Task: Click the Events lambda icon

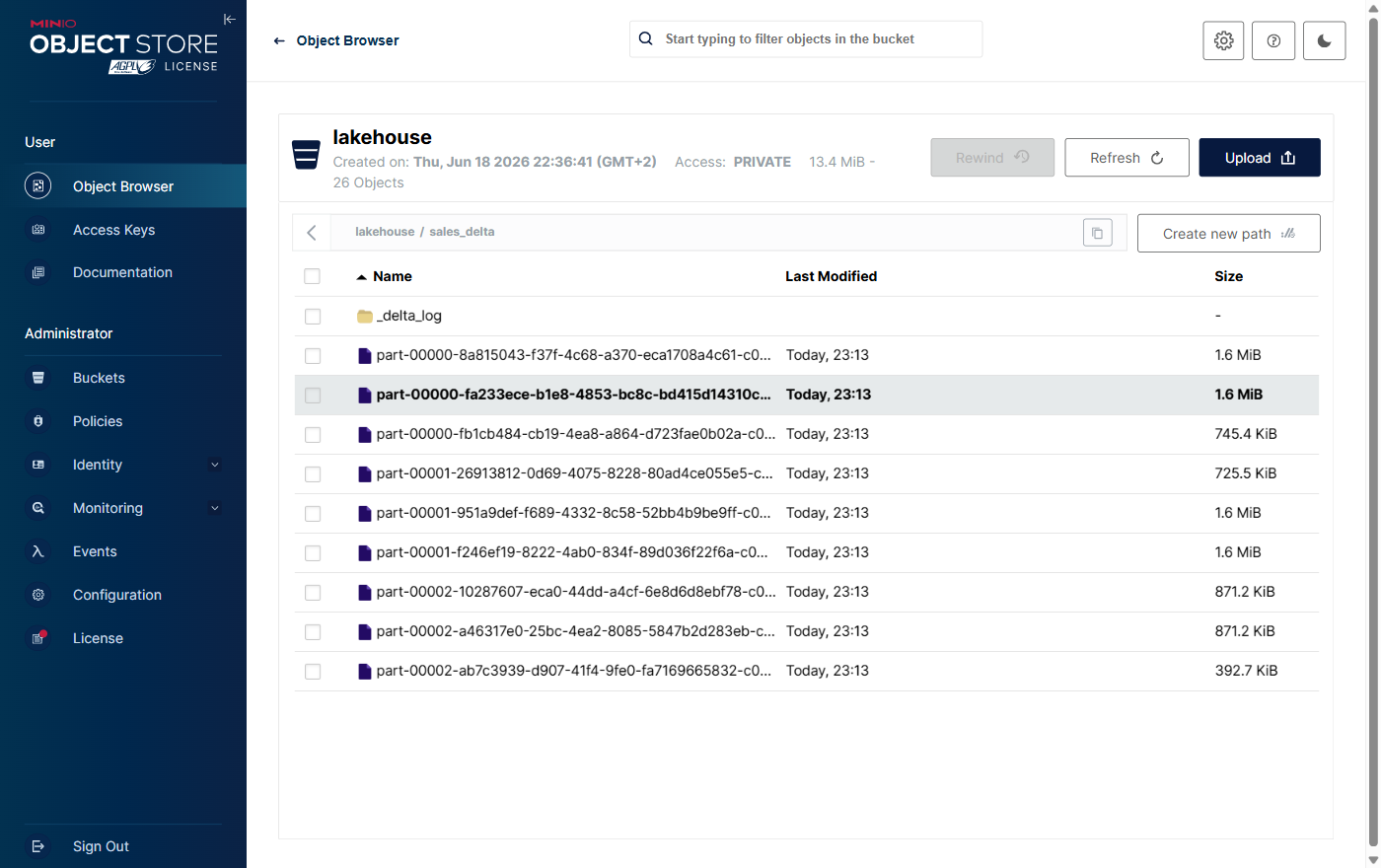Action: 38,551
